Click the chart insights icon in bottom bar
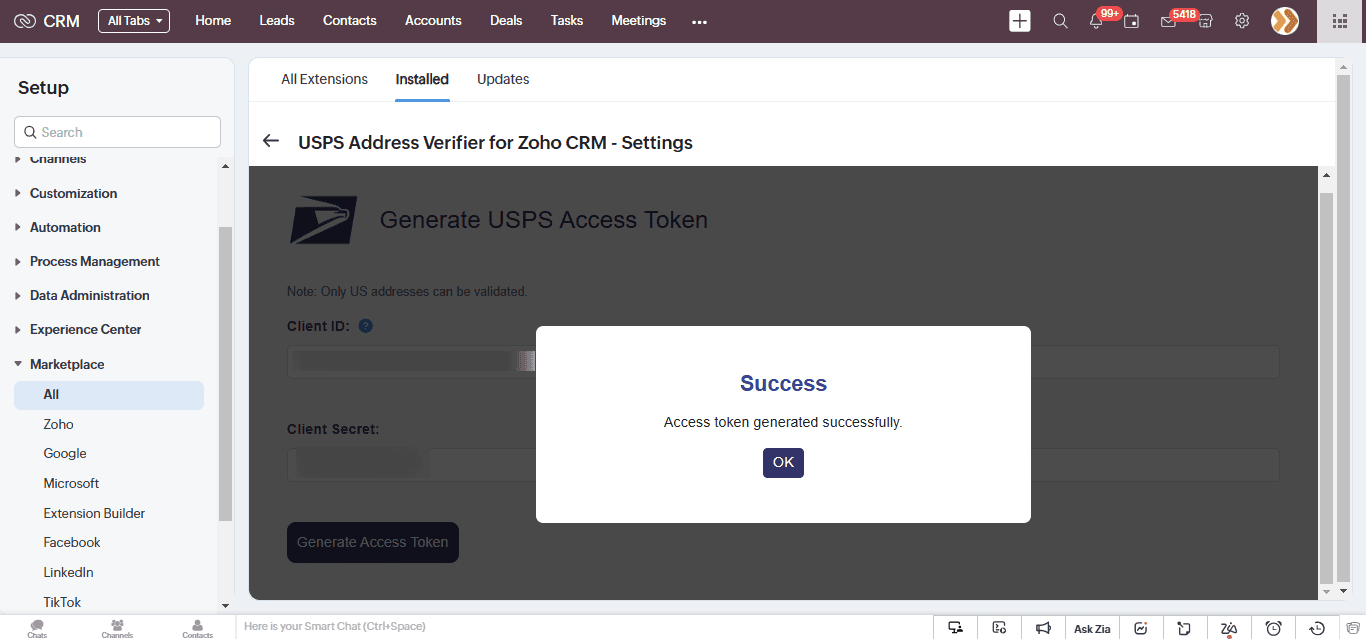This screenshot has height=639, width=1366. click(x=1141, y=628)
